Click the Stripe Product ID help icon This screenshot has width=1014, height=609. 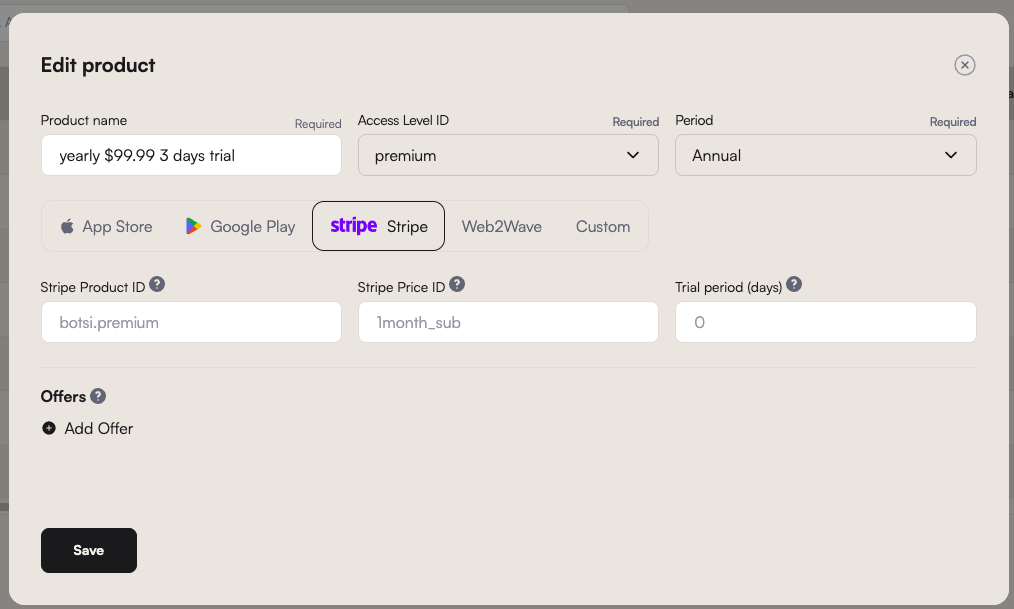coord(156,284)
